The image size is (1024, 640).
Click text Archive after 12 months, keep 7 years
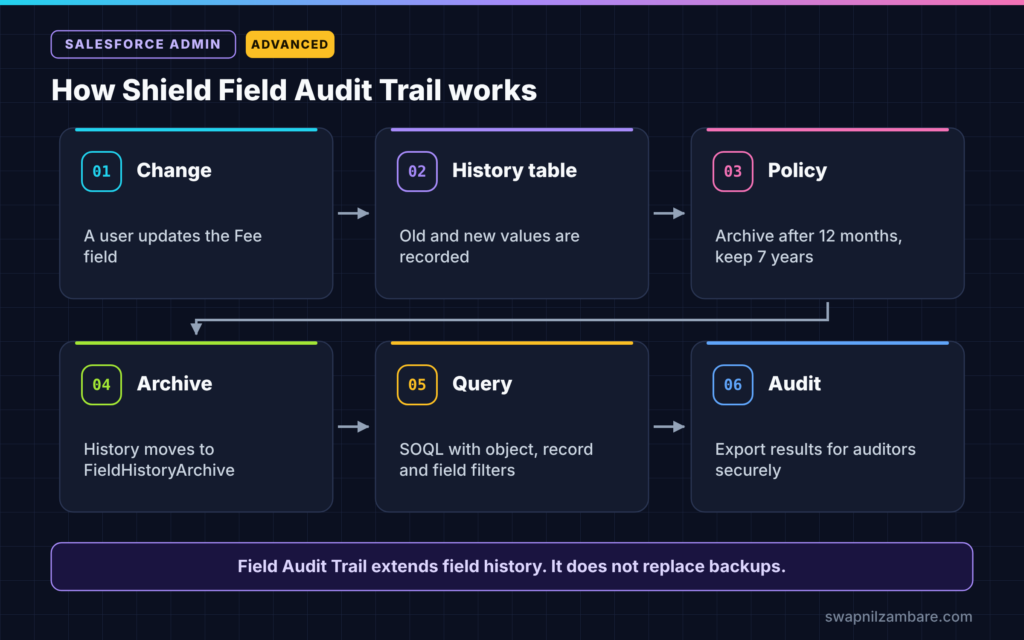coord(808,246)
